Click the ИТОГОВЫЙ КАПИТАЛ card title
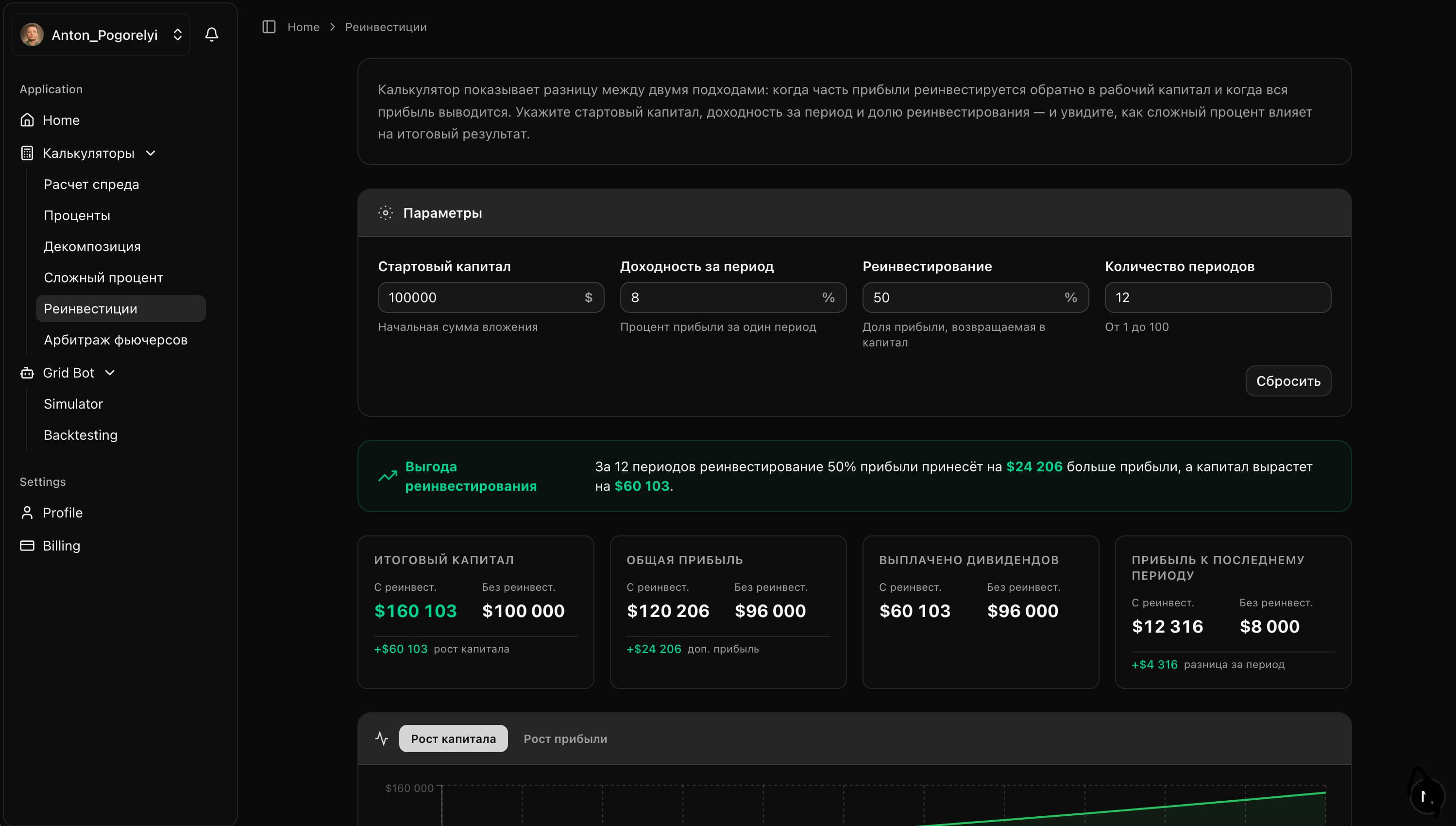The height and width of the screenshot is (826, 1456). pyautogui.click(x=444, y=560)
